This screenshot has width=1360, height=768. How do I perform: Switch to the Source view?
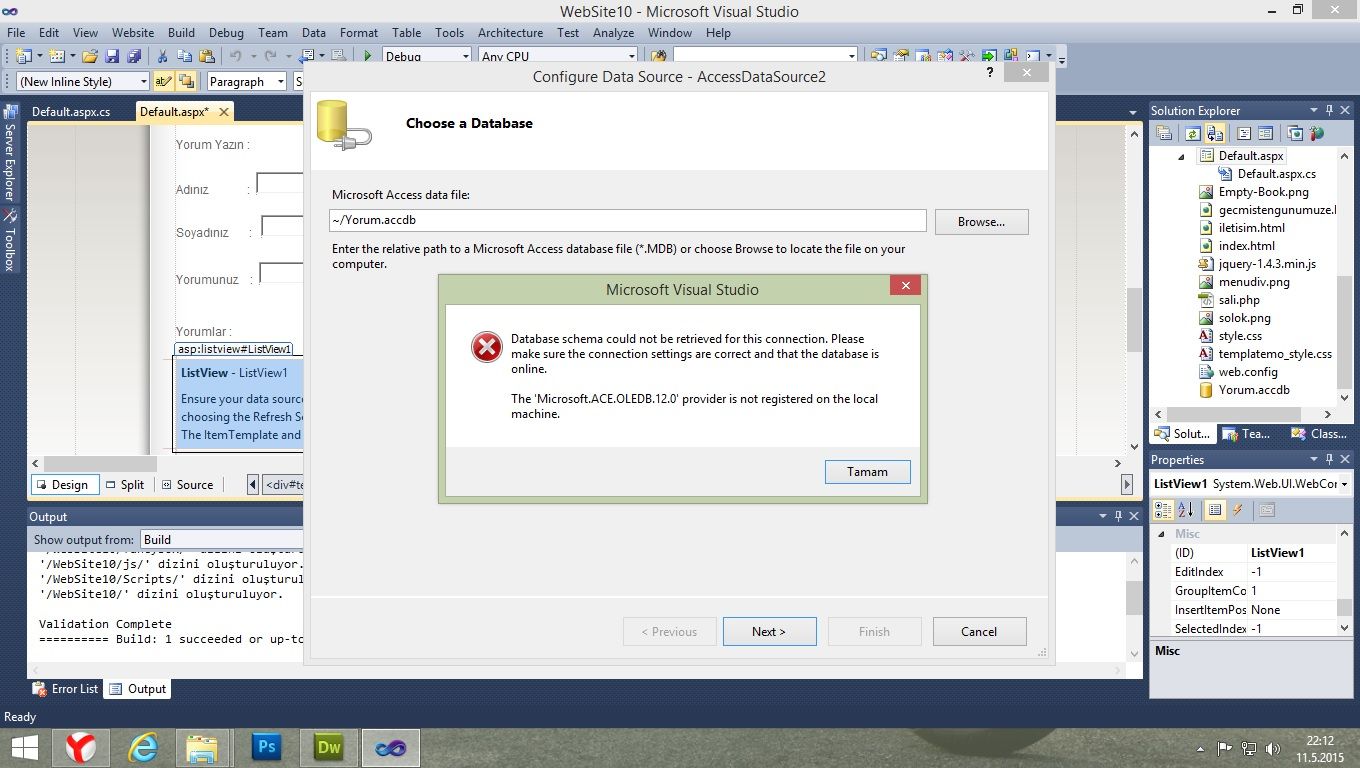click(x=186, y=485)
